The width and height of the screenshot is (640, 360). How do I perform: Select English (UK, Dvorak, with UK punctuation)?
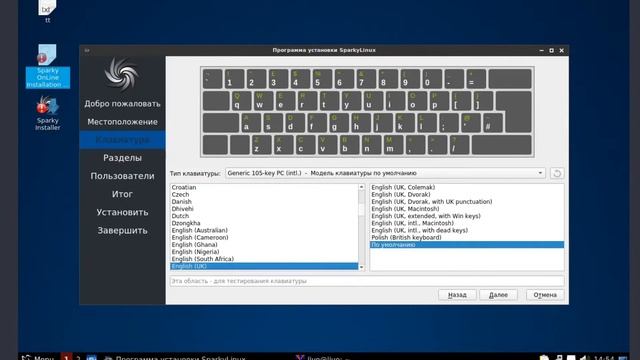coord(467,202)
